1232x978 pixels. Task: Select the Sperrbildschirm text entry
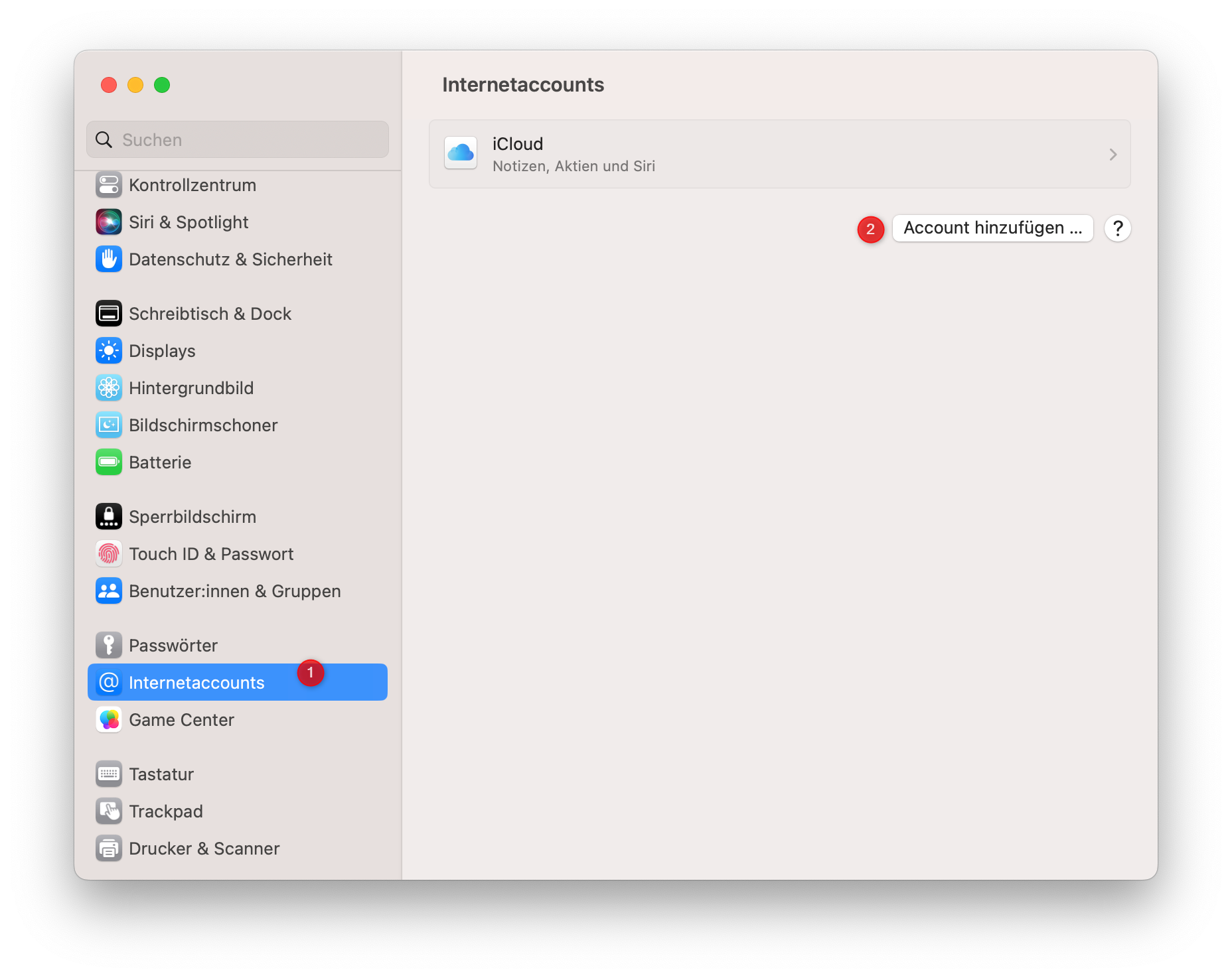[193, 517]
